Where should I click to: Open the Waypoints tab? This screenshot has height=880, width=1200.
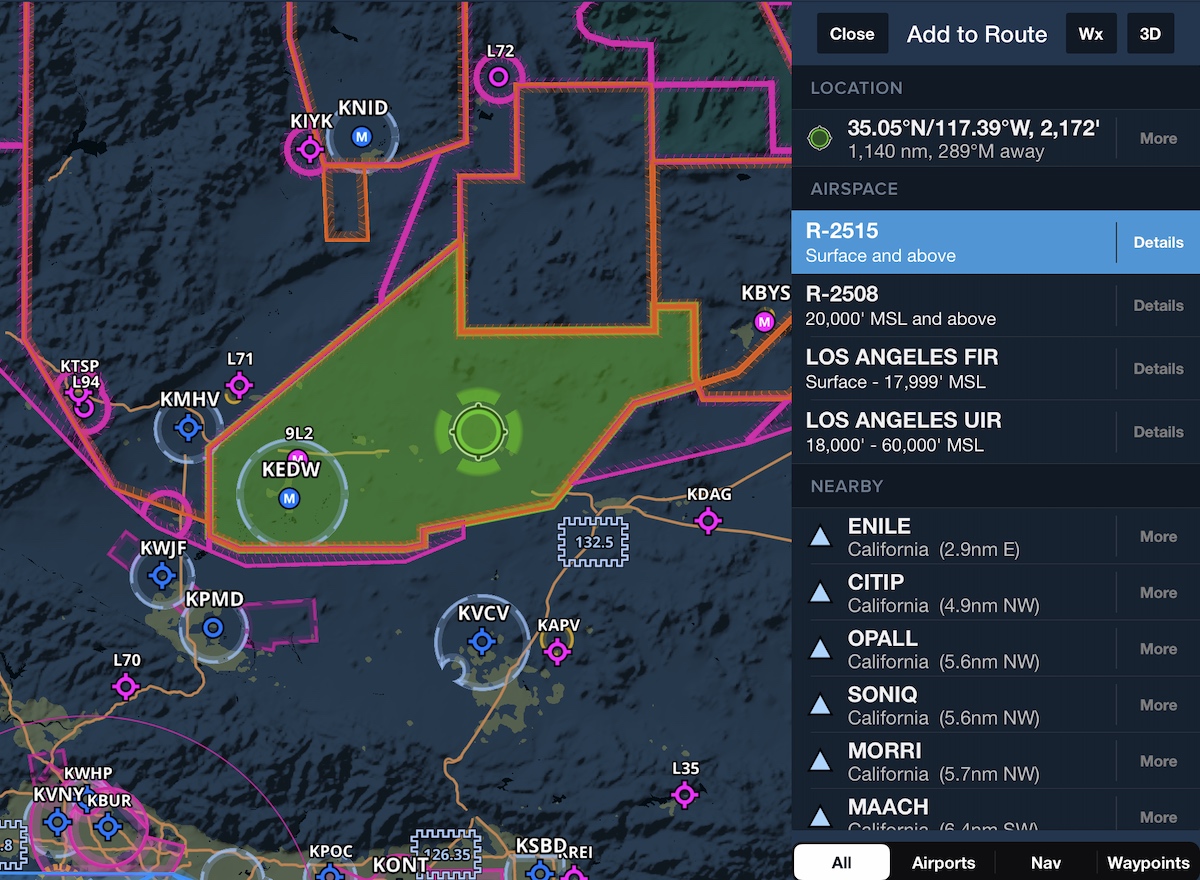click(1148, 862)
